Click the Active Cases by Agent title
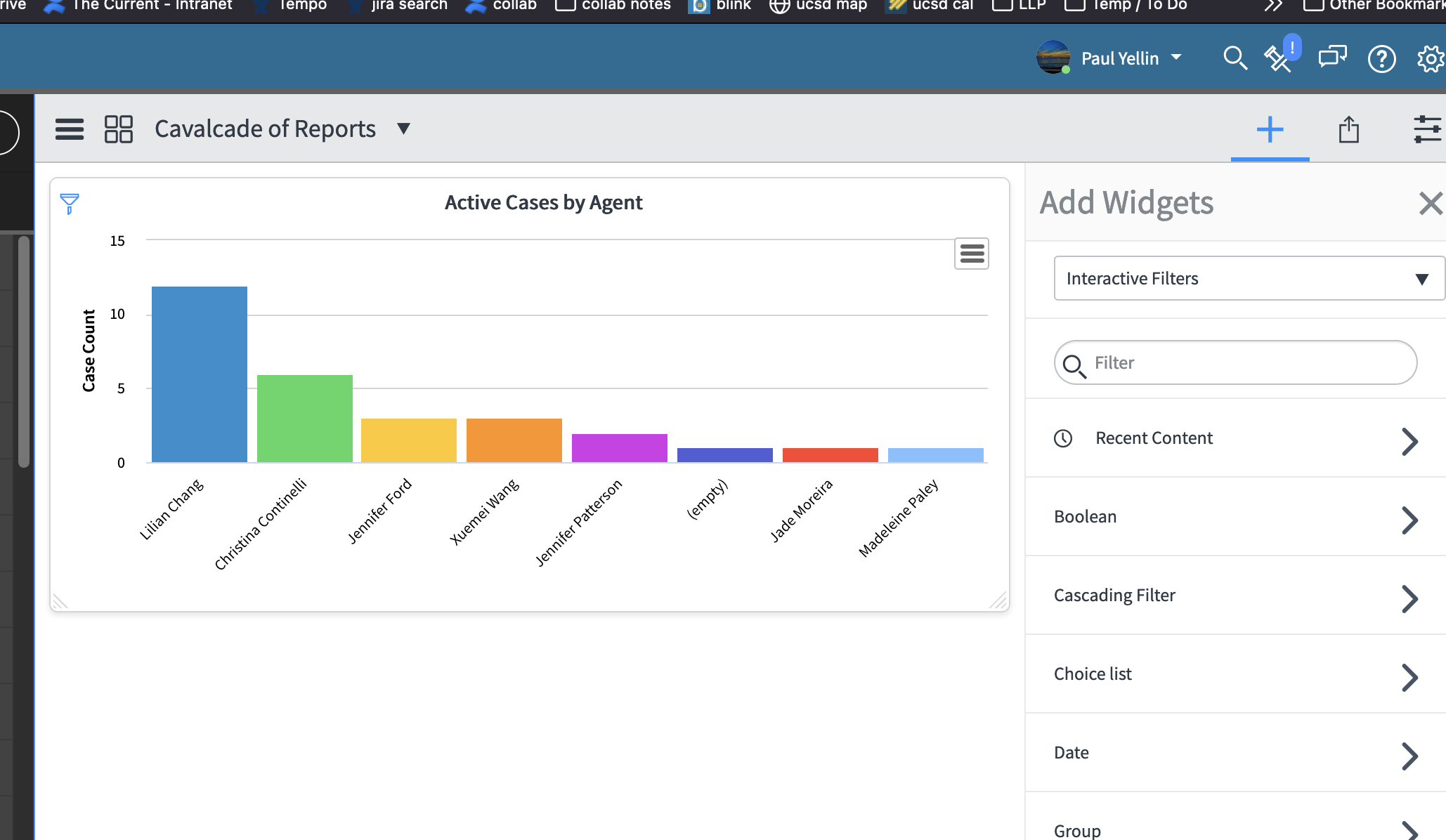This screenshot has width=1446, height=840. (543, 203)
